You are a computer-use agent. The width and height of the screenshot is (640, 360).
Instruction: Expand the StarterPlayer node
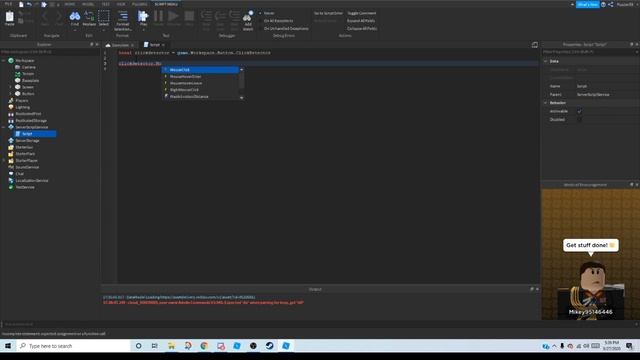(x=4, y=160)
